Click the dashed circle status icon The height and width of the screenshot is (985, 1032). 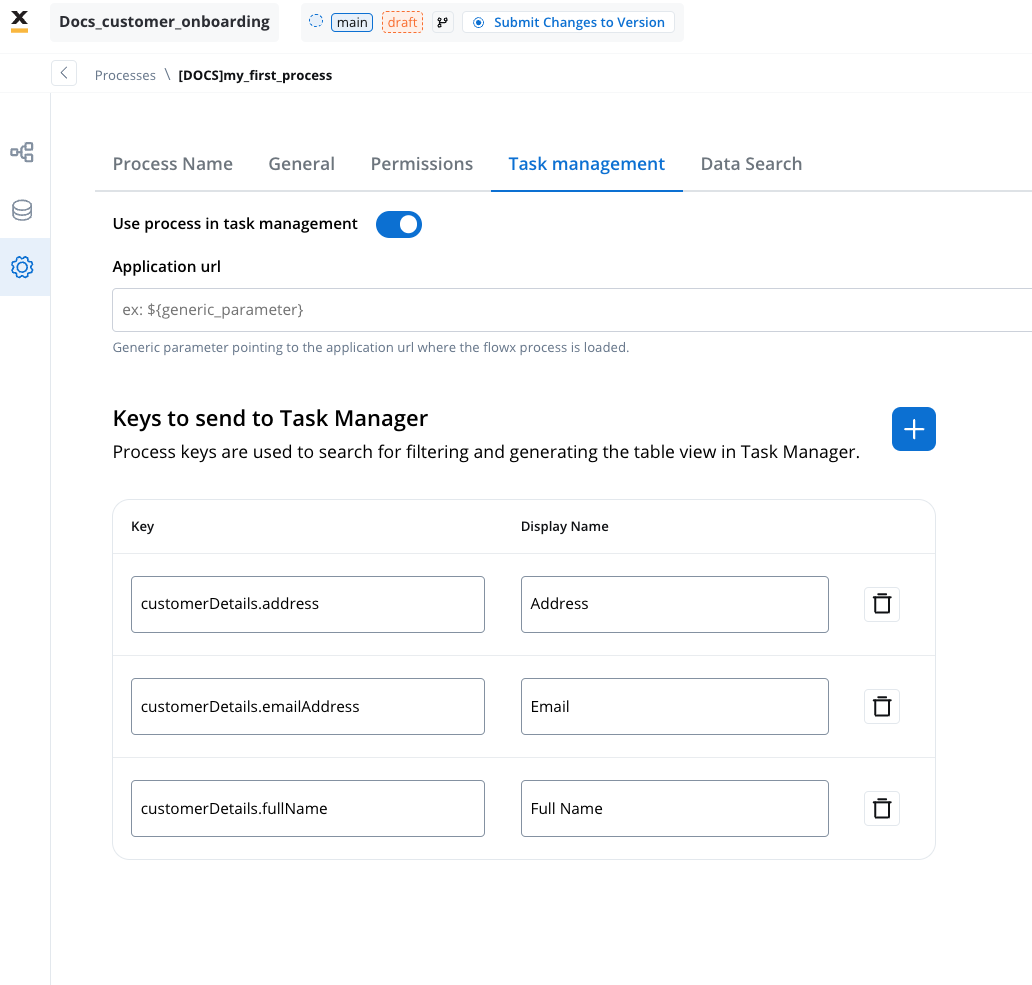[316, 21]
